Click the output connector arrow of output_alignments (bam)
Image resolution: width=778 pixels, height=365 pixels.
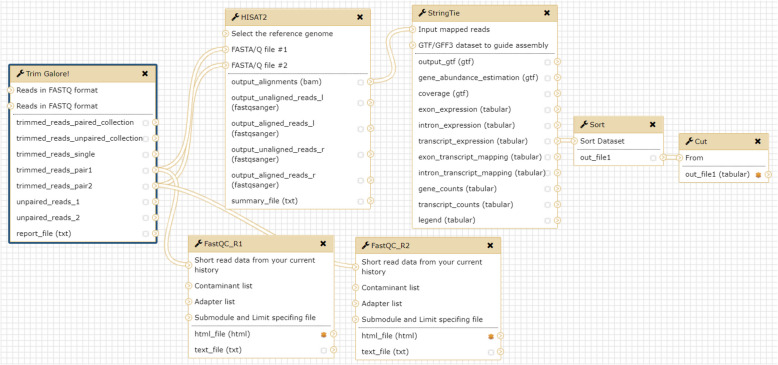pos(371,82)
